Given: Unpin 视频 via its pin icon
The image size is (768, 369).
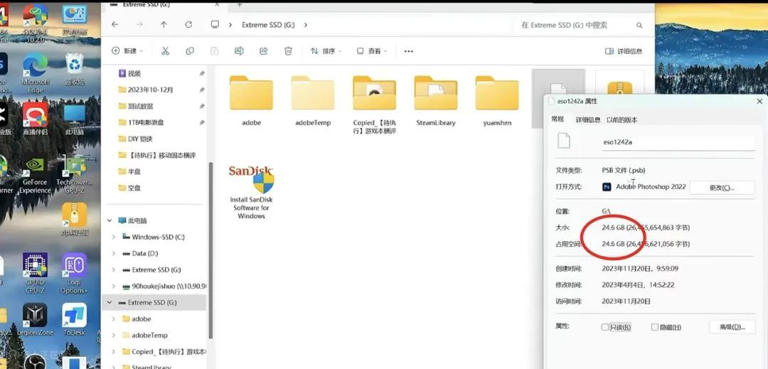Looking at the screenshot, I should pos(202,74).
